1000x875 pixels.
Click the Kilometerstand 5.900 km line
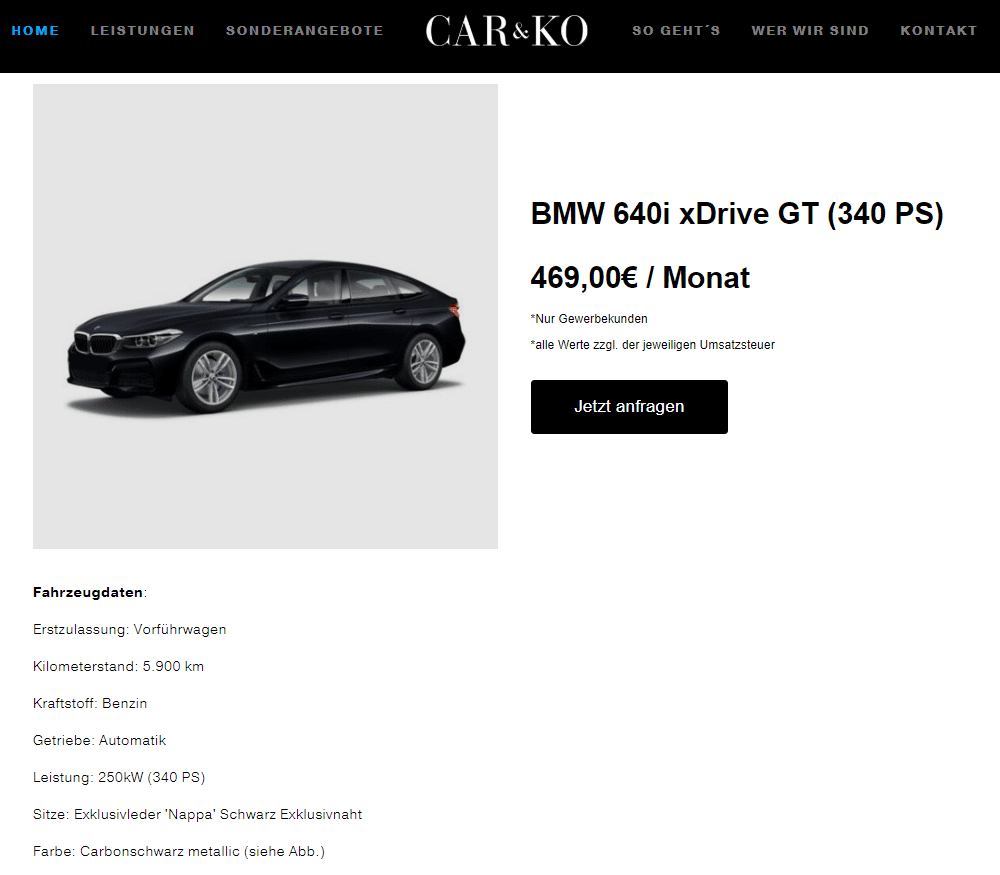click(x=119, y=666)
